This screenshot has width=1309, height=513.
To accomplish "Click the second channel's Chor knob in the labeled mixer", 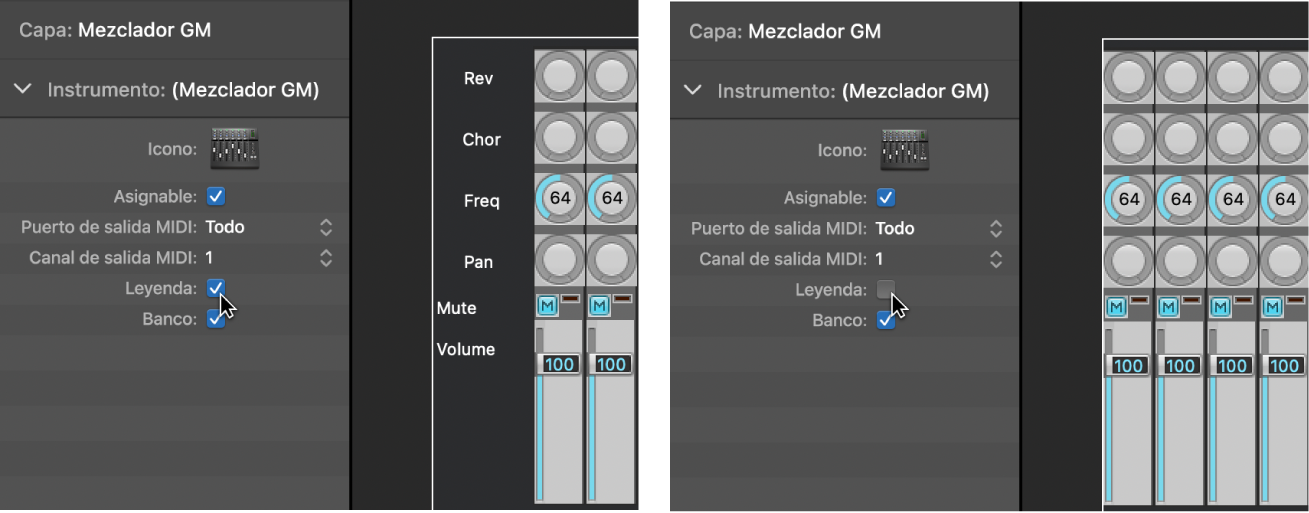I will point(611,138).
